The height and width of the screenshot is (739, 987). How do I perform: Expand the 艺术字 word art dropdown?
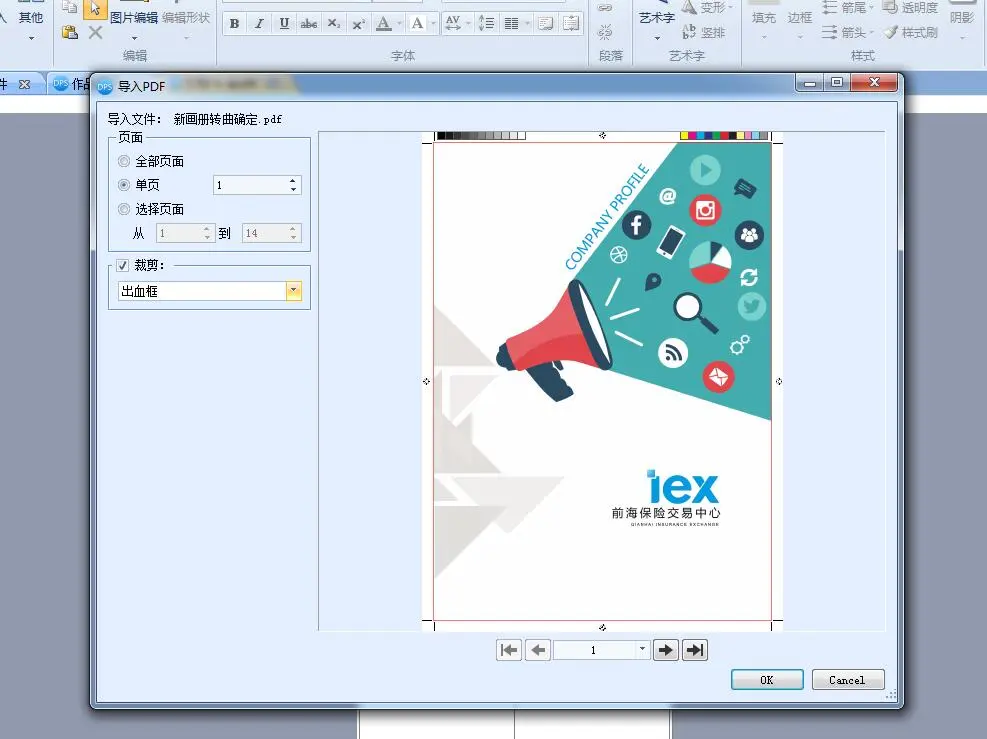point(657,38)
